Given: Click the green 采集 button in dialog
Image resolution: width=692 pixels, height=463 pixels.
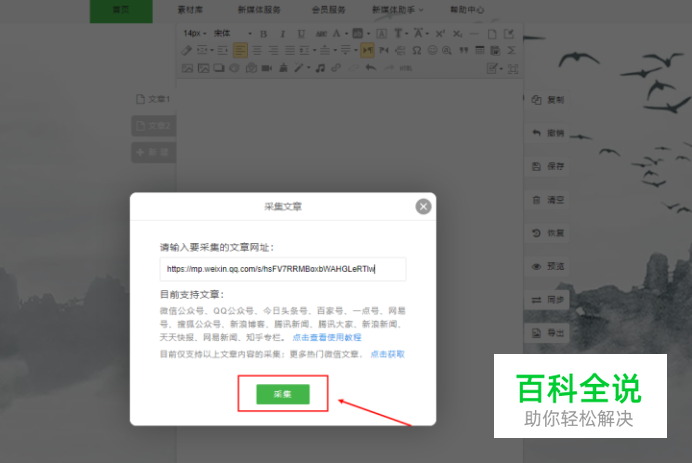Looking at the screenshot, I should click(x=283, y=394).
